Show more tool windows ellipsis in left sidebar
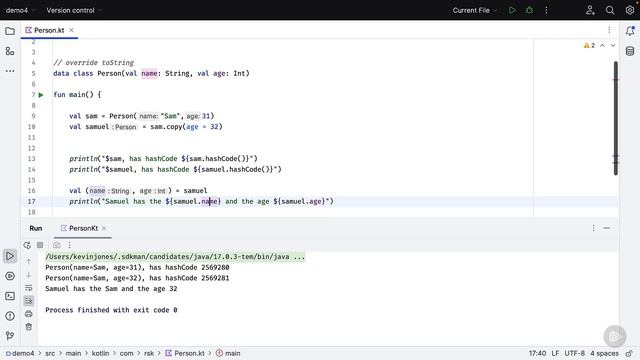Viewport: 640px width, 360px height. 10,71
